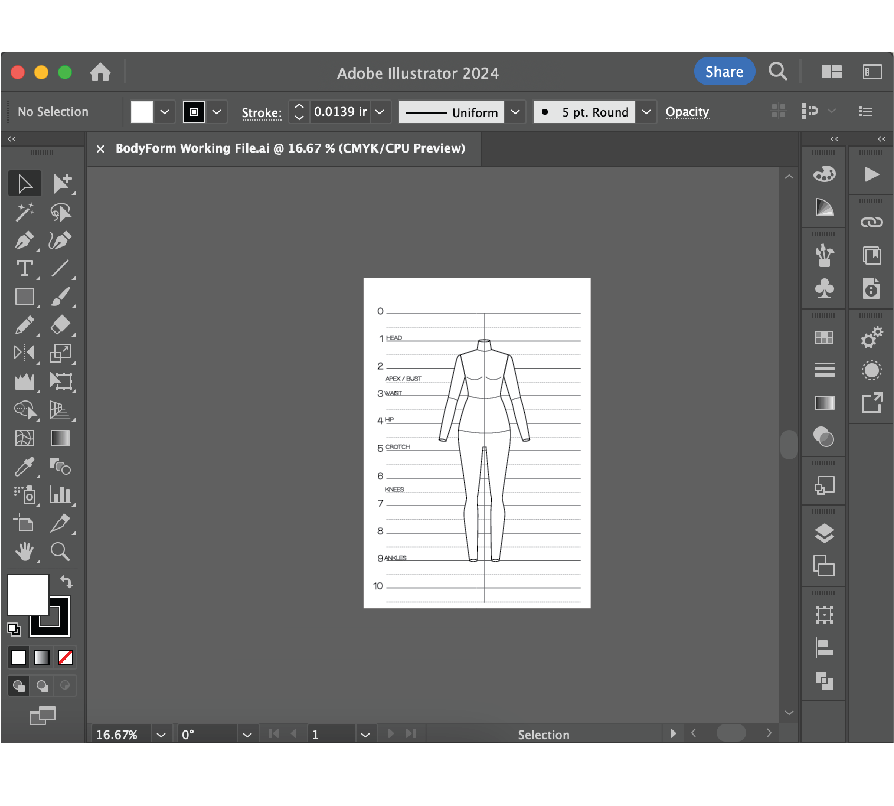894x806 pixels.
Task: Select the Pen tool
Action: pos(25,240)
